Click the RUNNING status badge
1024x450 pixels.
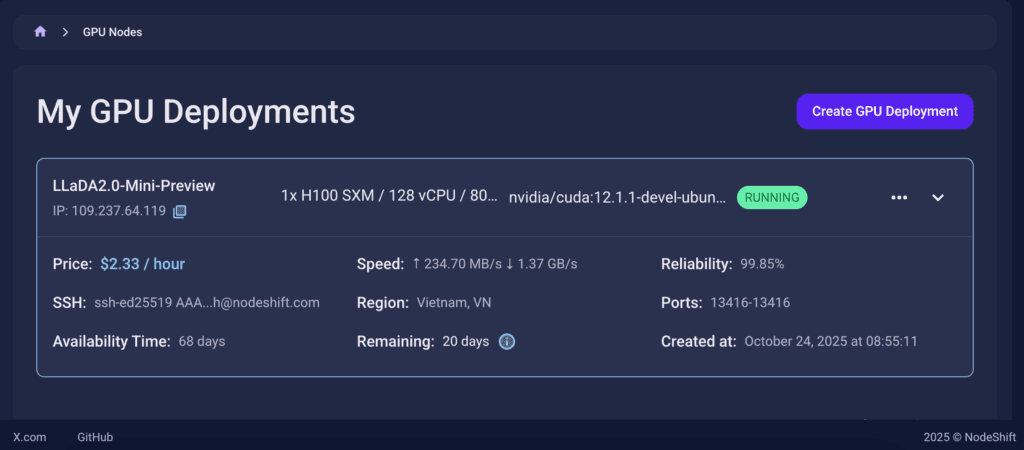(x=772, y=197)
